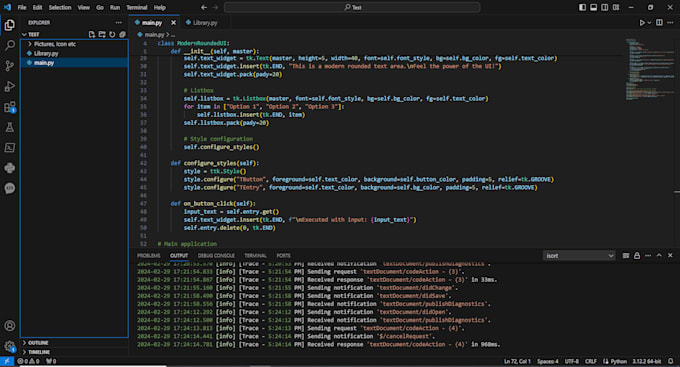Open the File menu
Viewport: 680px width, 367px height.
(22, 7)
